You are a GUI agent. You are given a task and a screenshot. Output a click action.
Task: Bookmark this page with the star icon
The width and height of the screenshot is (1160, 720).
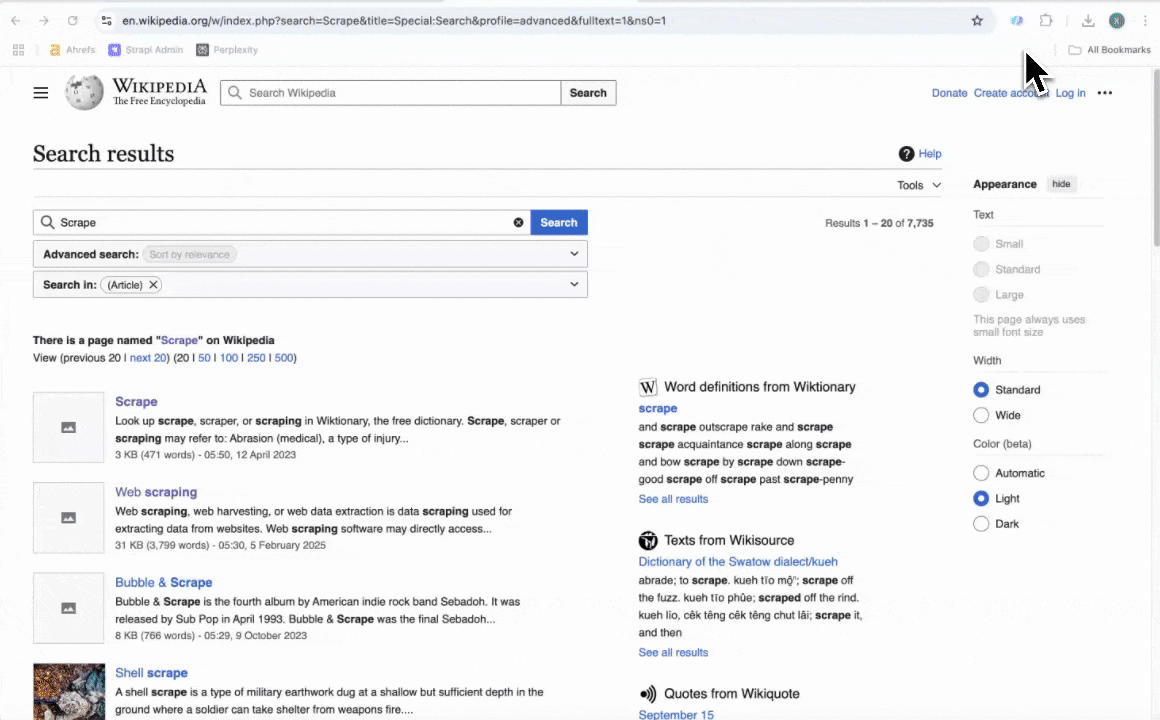pos(977,21)
